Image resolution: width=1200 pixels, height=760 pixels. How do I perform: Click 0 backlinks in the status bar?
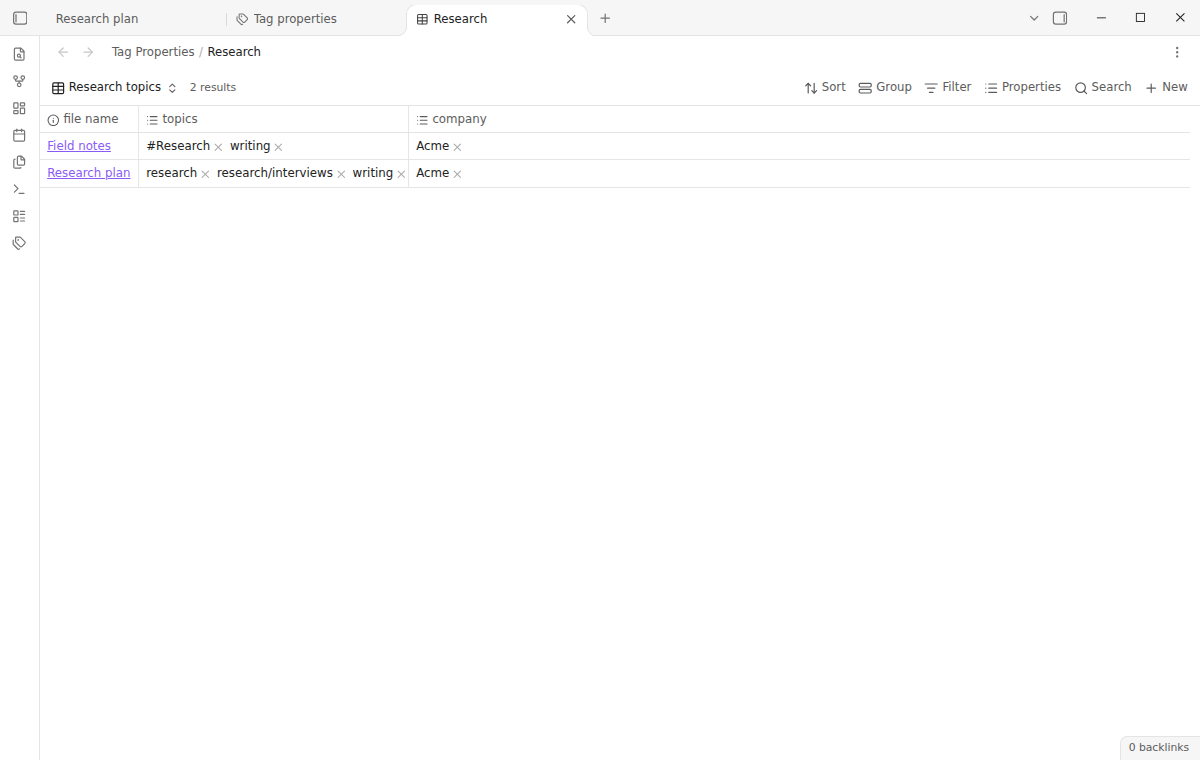click(x=1159, y=748)
